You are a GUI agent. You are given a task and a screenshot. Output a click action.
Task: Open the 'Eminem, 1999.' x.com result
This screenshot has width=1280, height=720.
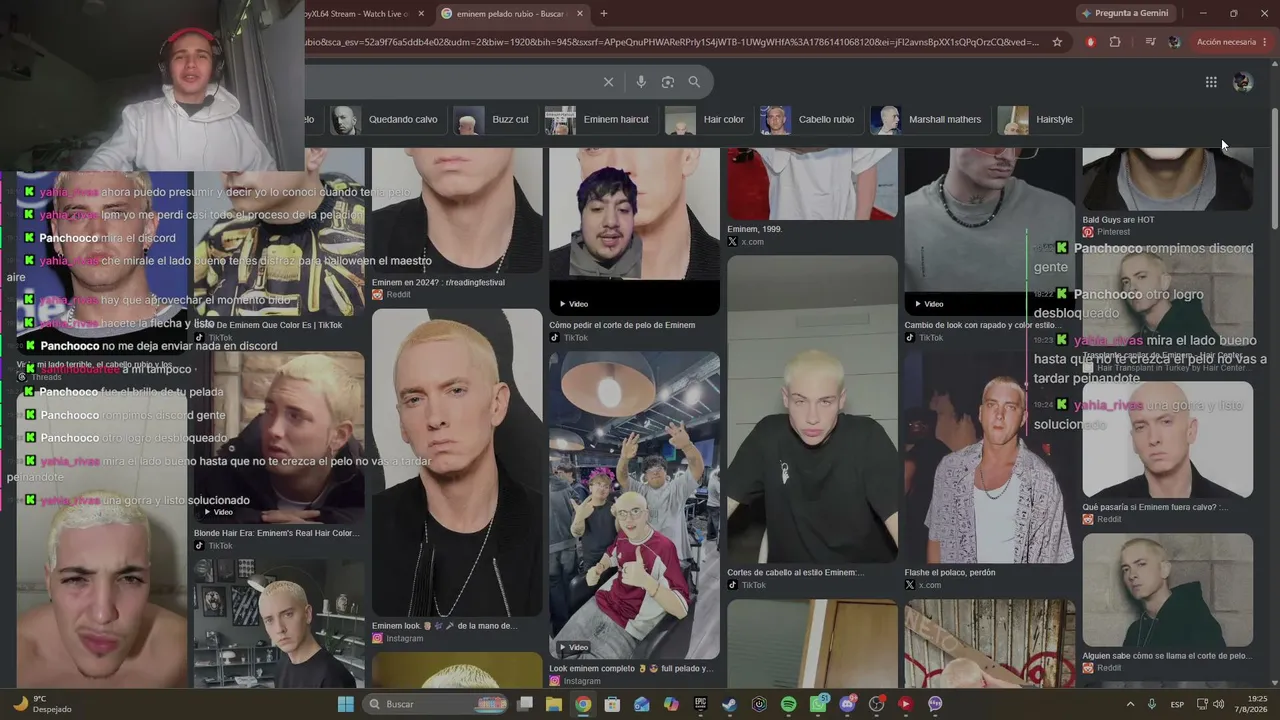755,229
